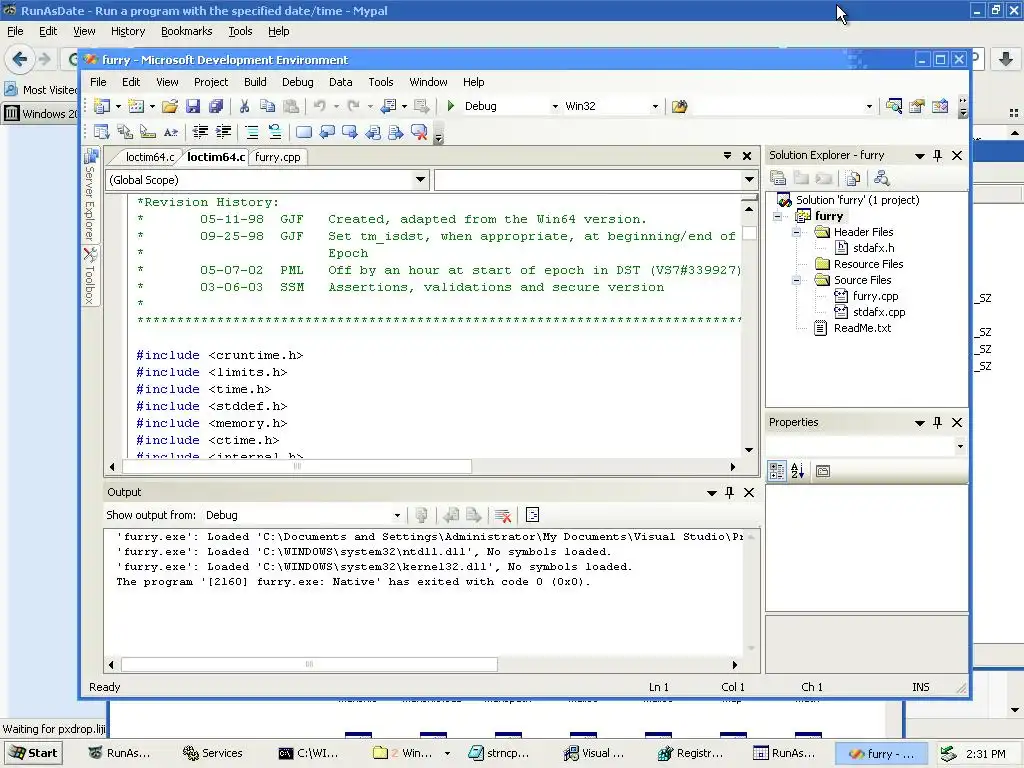Screen dimensions: 1024x768
Task: Click Clear All icon in Output pane
Action: coord(502,515)
